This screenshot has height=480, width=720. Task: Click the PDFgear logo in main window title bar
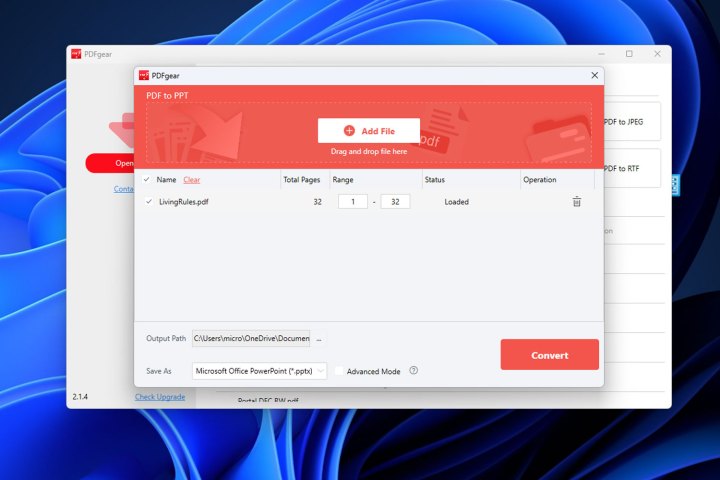(76, 54)
